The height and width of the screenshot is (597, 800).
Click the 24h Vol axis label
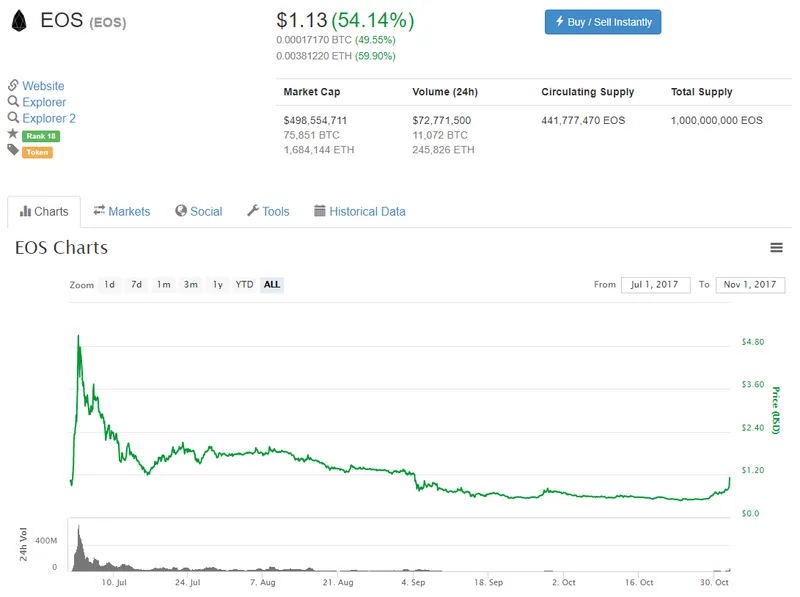pos(23,544)
